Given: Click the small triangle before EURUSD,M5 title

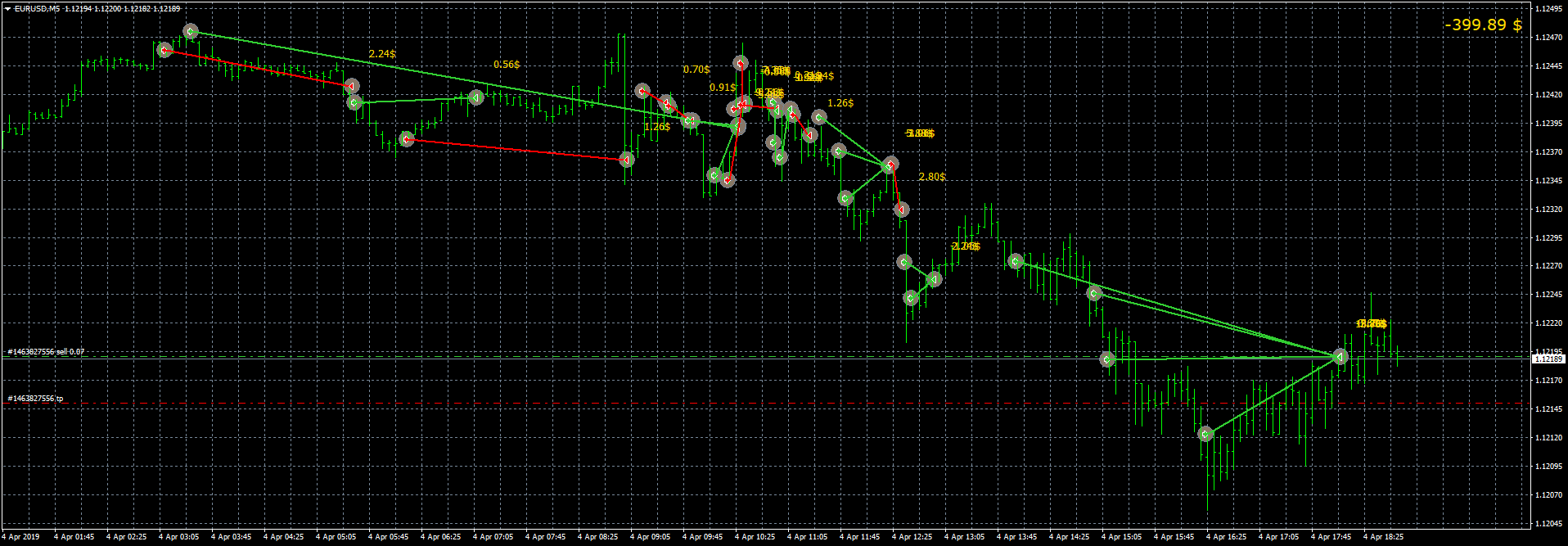Looking at the screenshot, I should (x=7, y=9).
